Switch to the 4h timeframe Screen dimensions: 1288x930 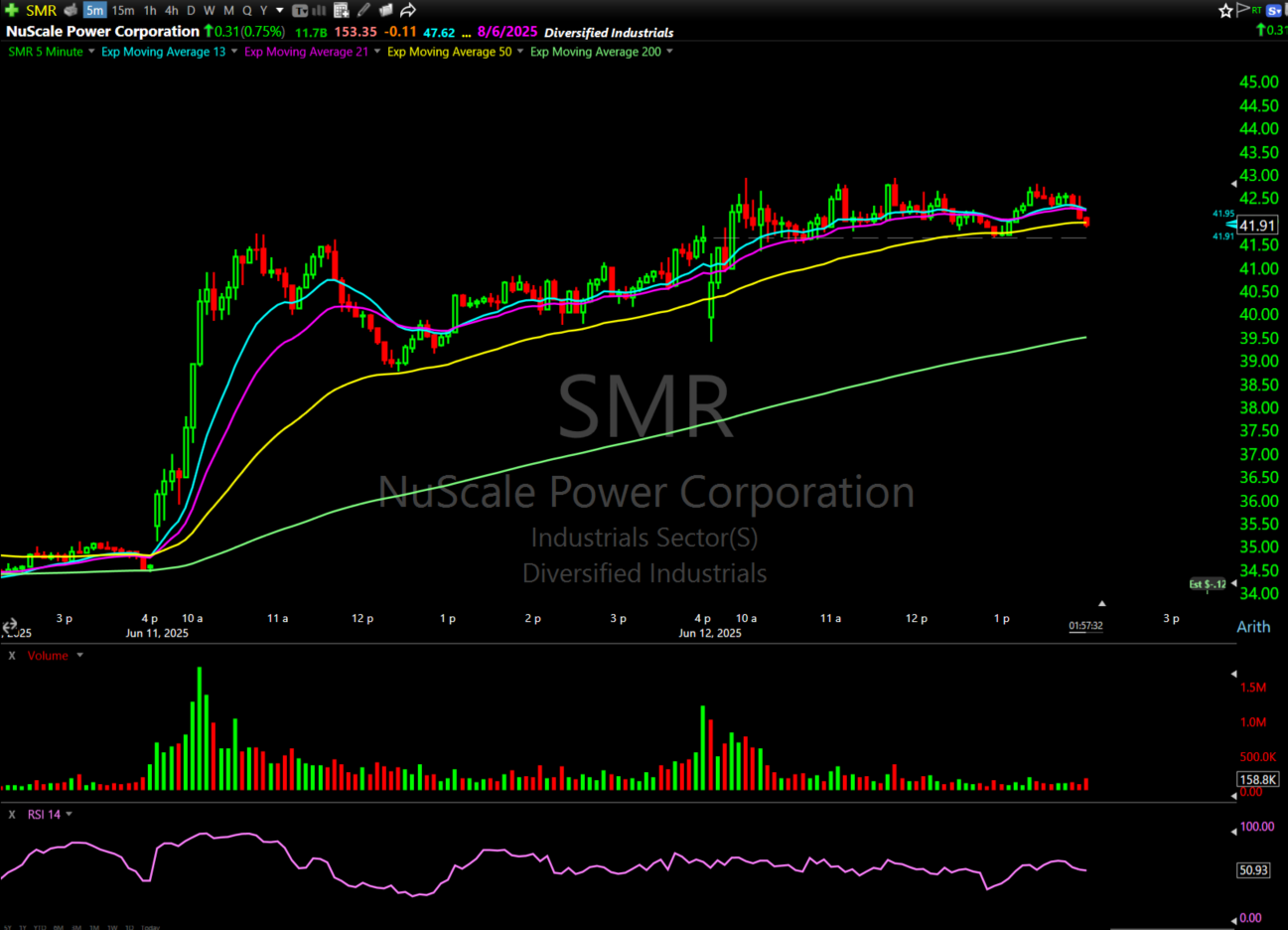(x=172, y=10)
